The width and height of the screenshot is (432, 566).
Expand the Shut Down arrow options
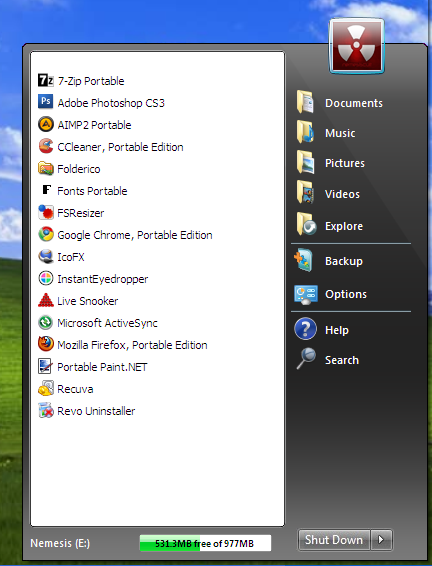coord(381,540)
